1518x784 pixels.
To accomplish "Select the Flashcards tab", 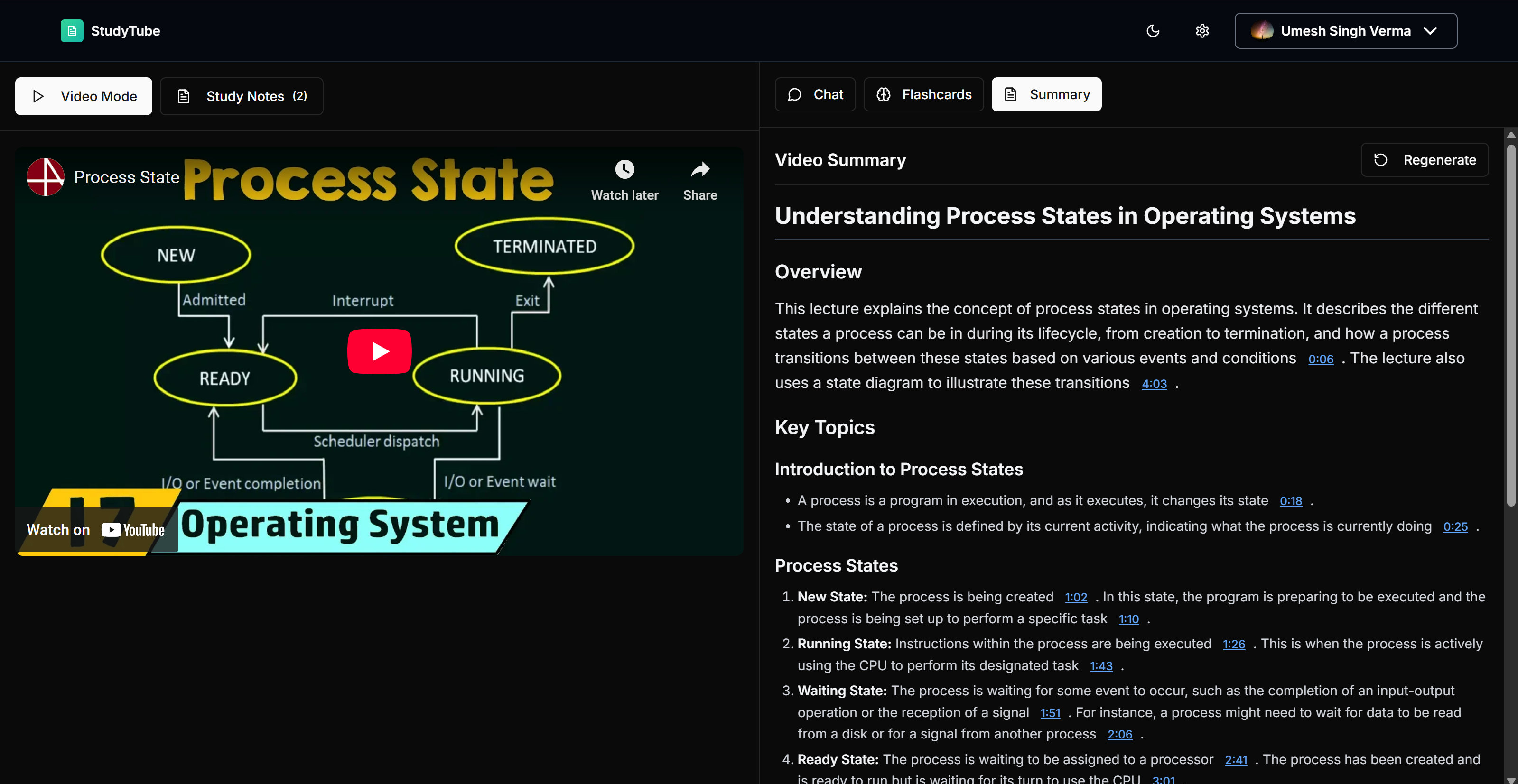I will pyautogui.click(x=923, y=94).
